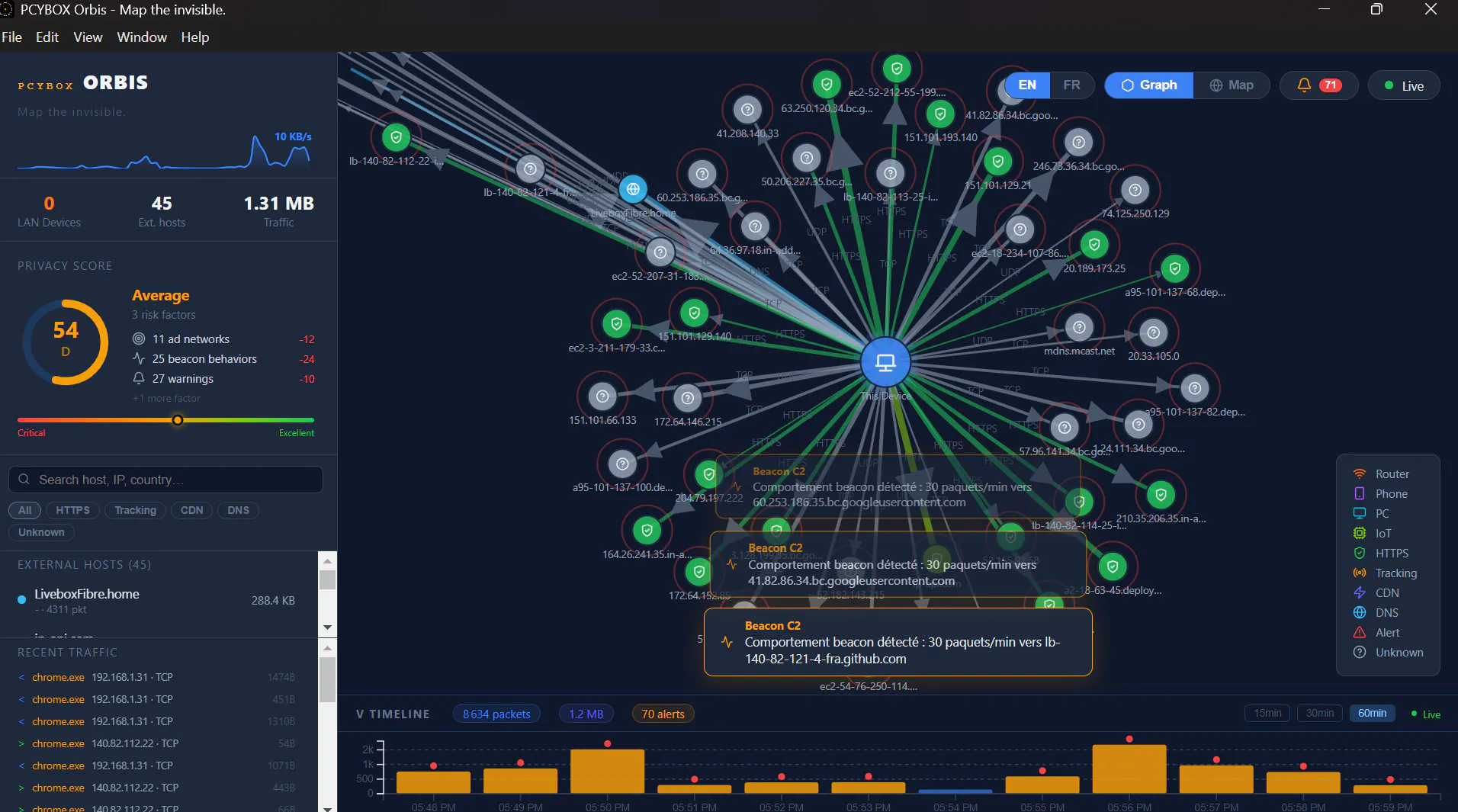The height and width of the screenshot is (812, 1458).
Task: Click the lb-140-82-112-22 shield node
Action: coord(396,137)
